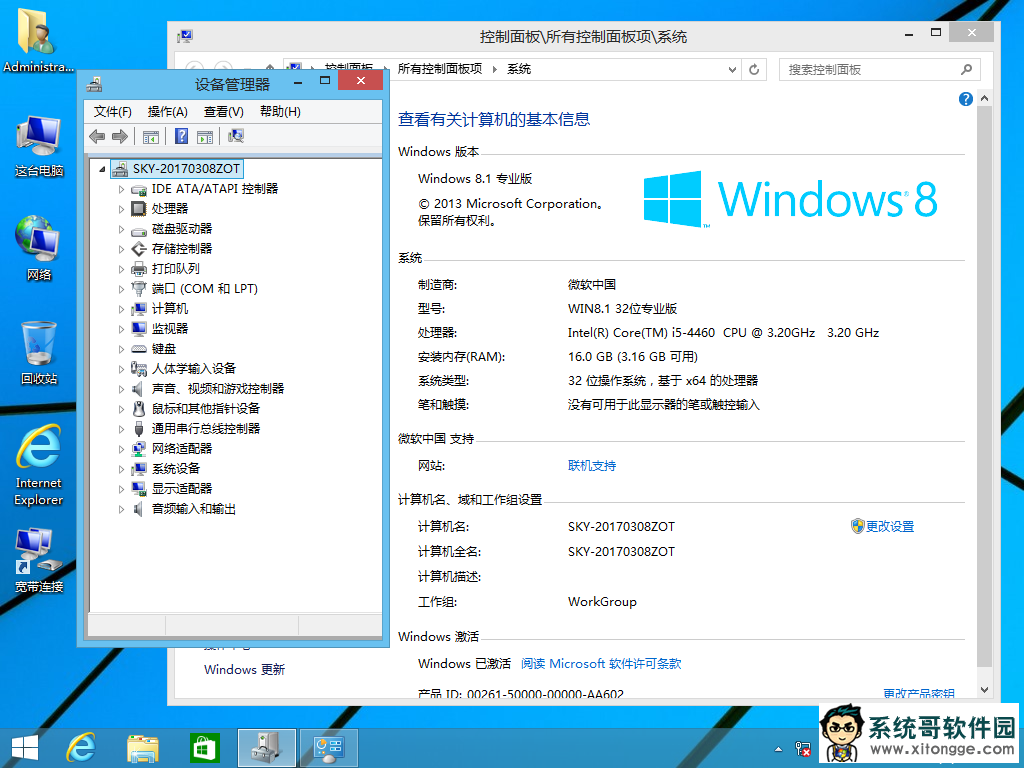Click the Windows Start button on taskbar
Screen dimensions: 1024x768
(25, 748)
